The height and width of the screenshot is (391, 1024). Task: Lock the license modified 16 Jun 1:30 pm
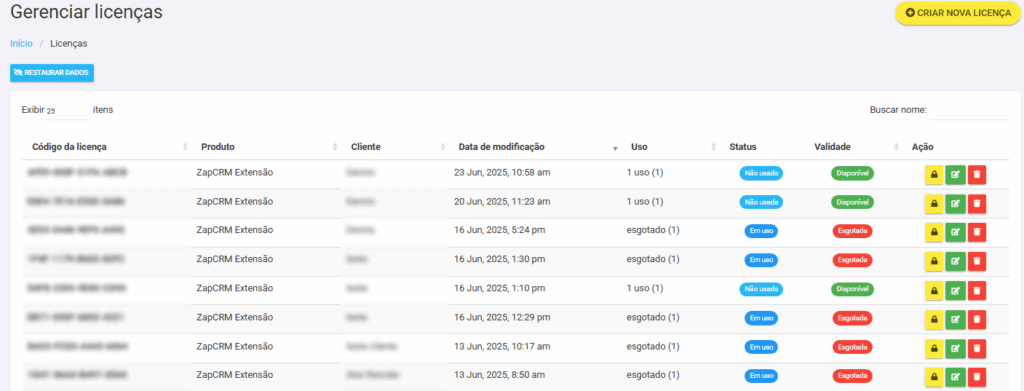[x=934, y=261]
